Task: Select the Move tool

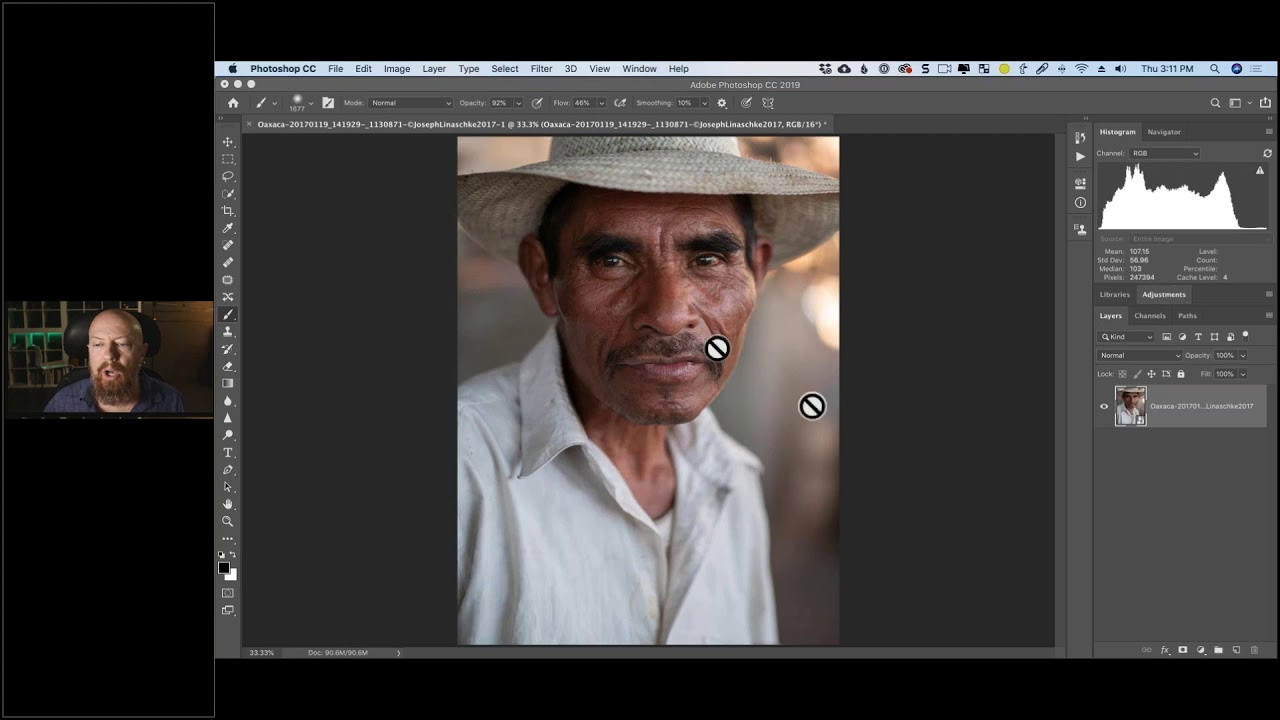Action: [228, 142]
